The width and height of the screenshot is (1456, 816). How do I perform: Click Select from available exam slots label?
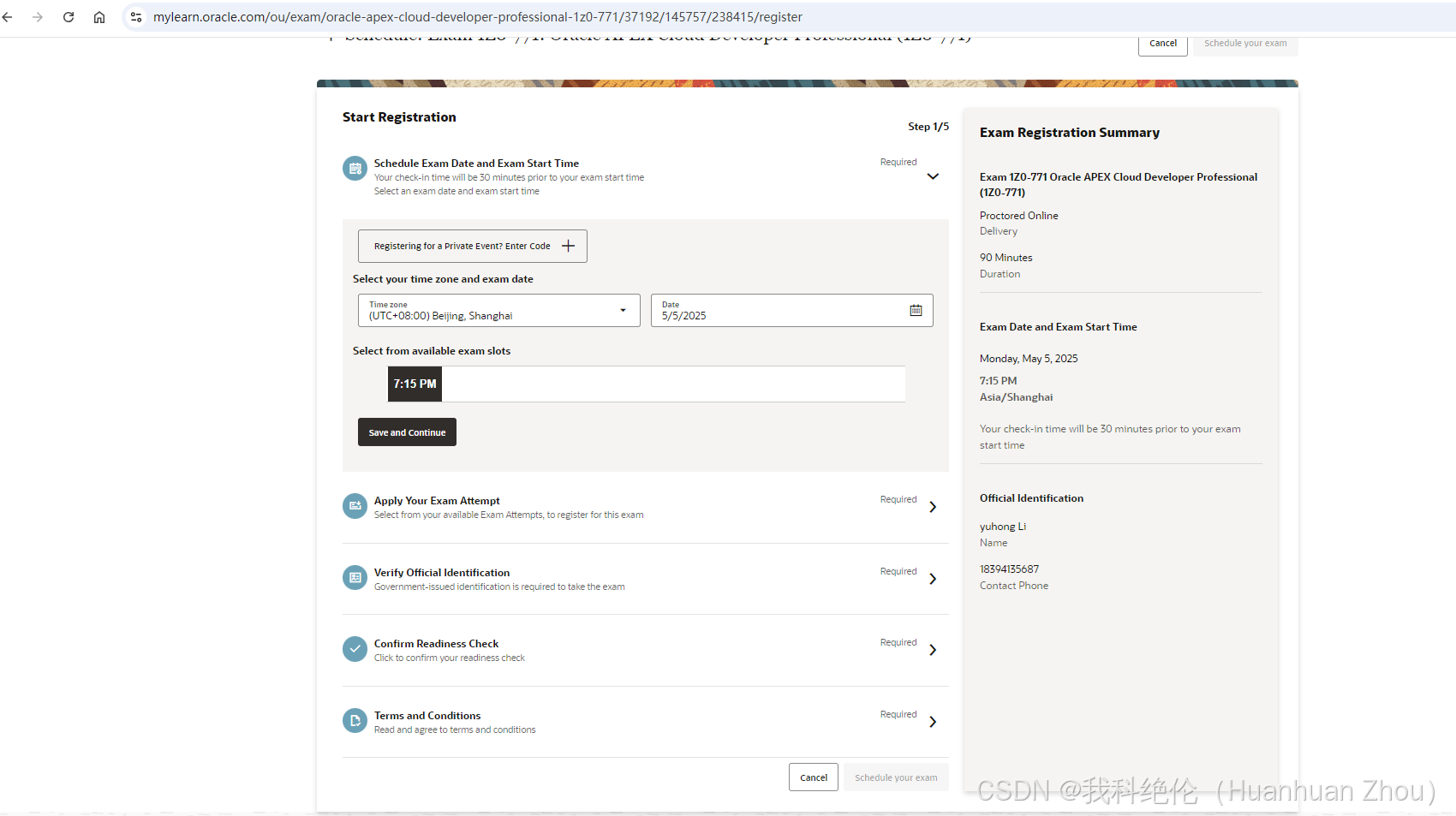432,351
